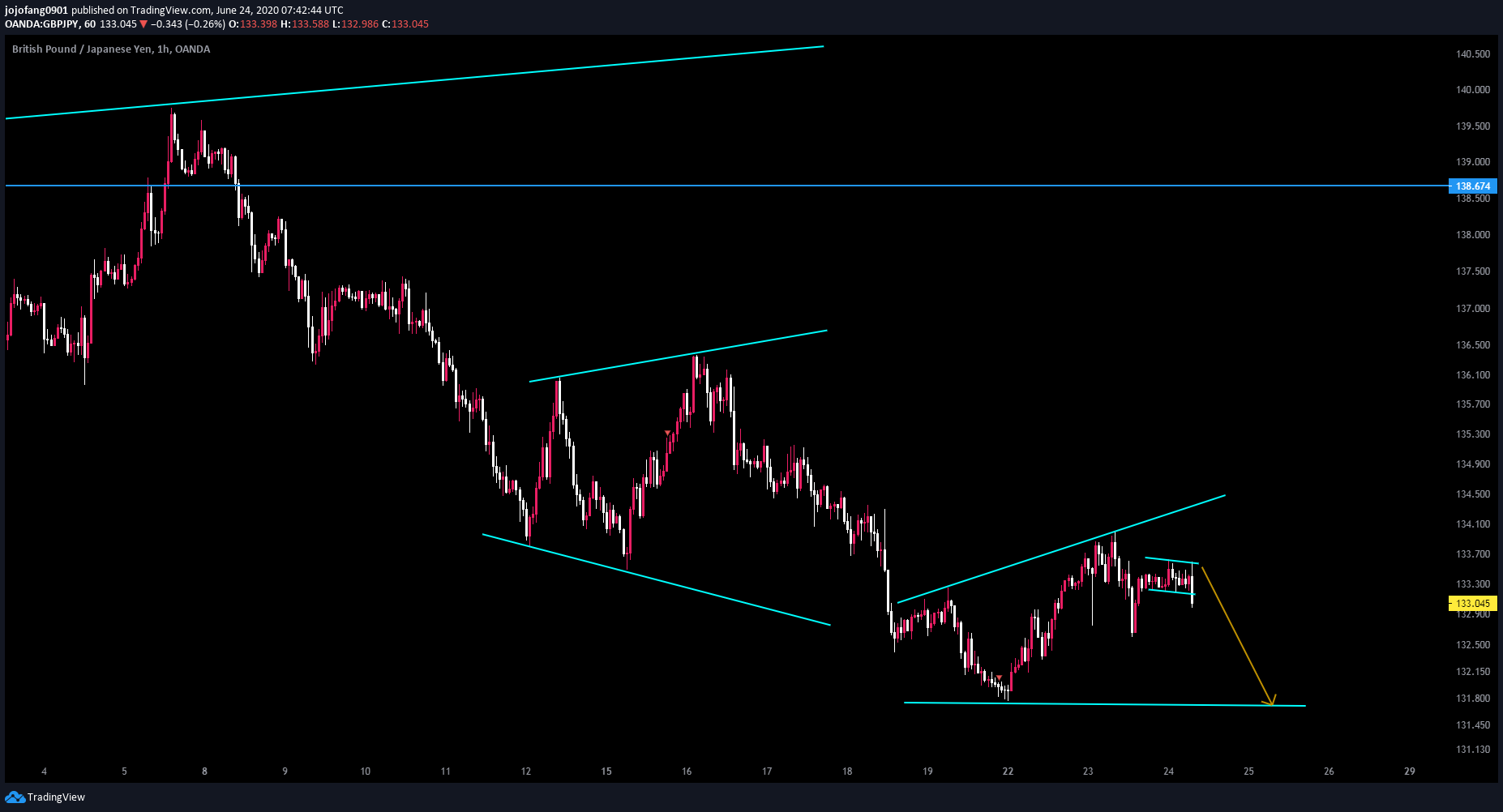Screen dimensions: 1503x812
Task: Select the blue horizontal line at 138.674
Action: (726, 186)
